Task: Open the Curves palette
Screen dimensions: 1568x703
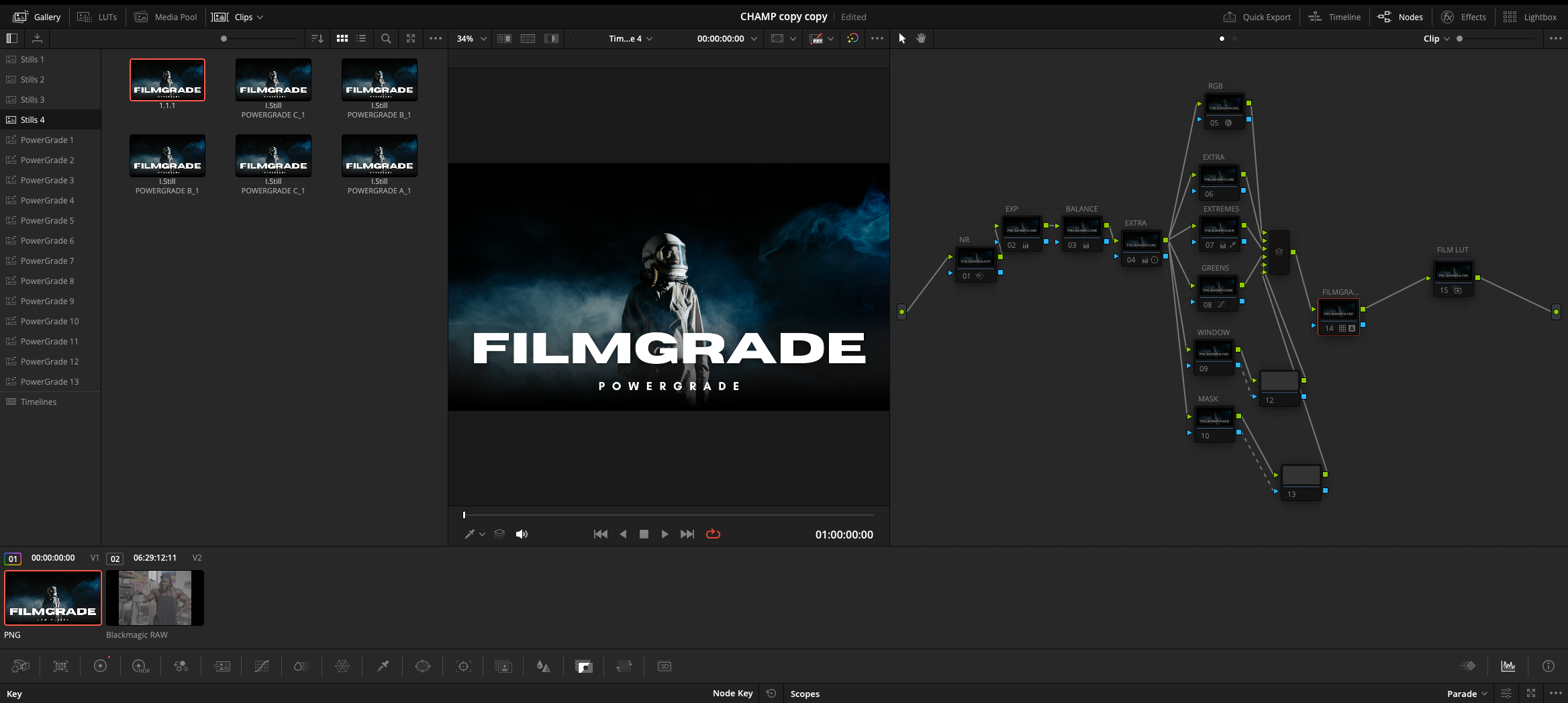Action: coord(262,666)
